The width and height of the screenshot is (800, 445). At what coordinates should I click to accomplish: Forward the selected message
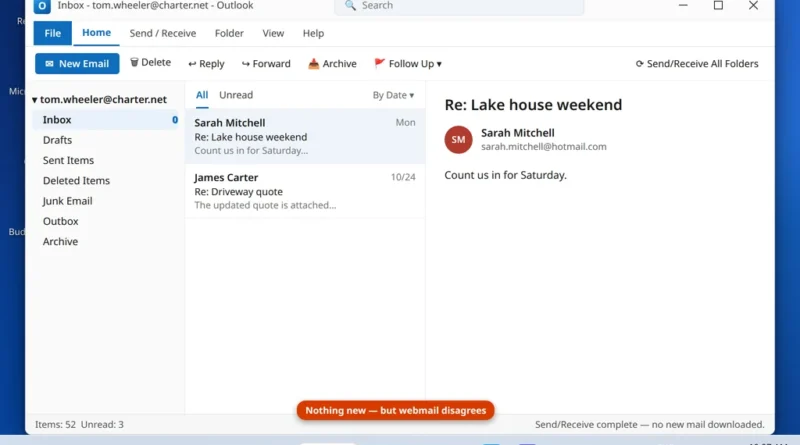pyautogui.click(x=266, y=64)
